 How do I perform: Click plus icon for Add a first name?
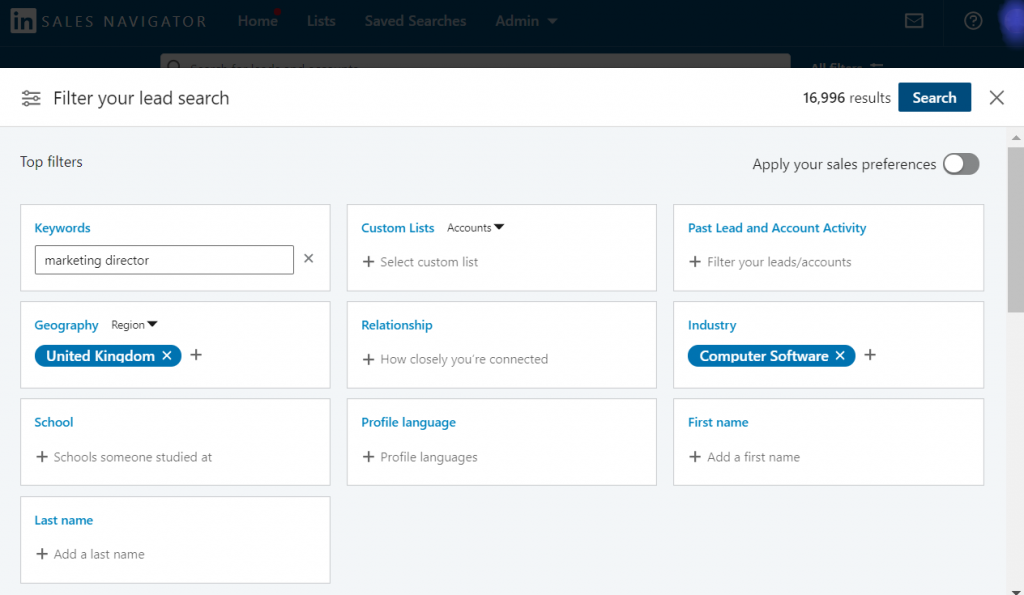[x=695, y=457]
